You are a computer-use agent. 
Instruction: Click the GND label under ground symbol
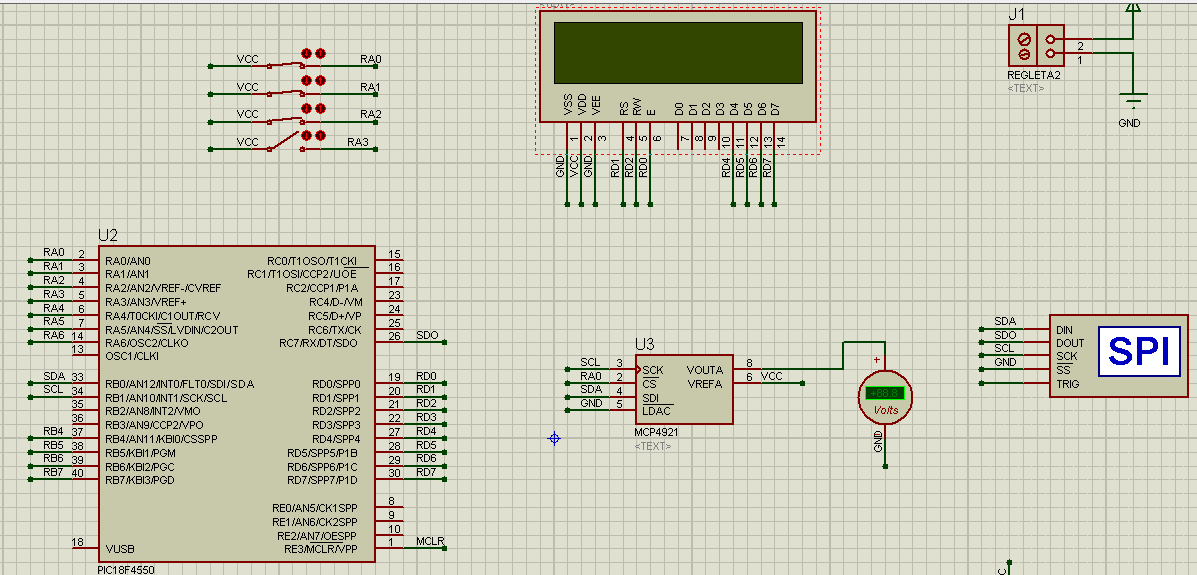1129,123
